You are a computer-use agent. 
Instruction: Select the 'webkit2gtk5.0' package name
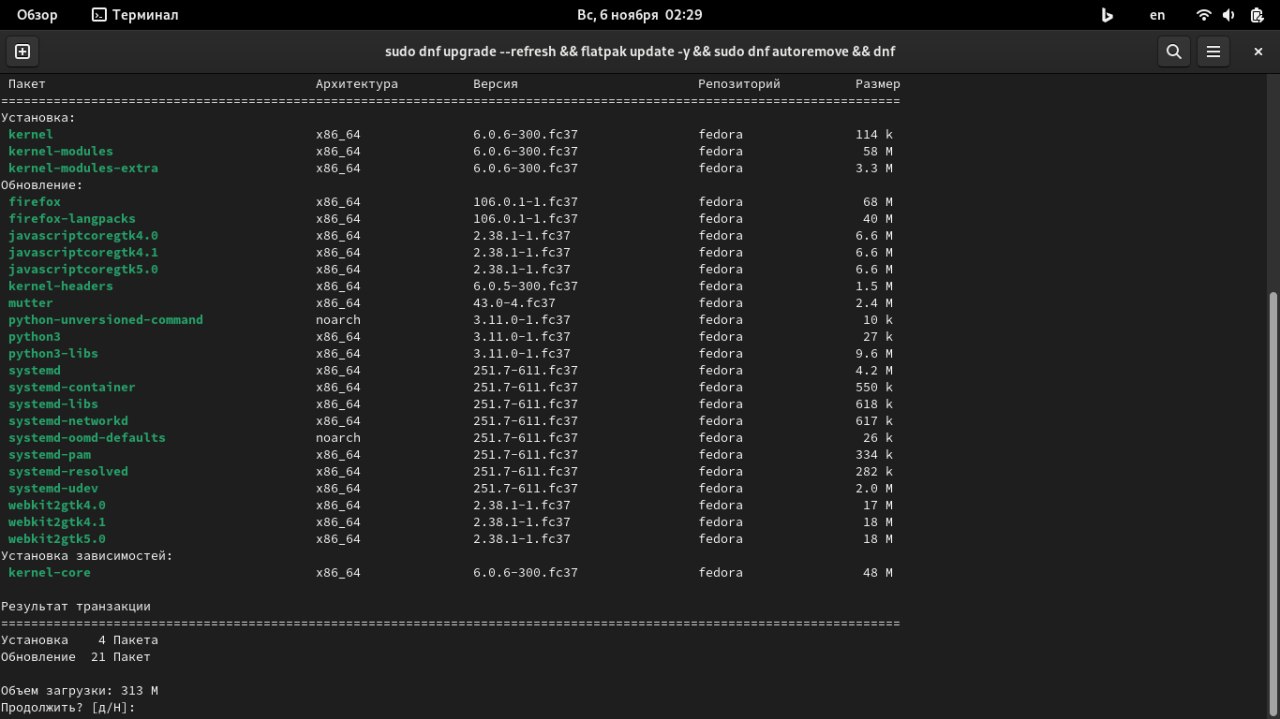(57, 539)
